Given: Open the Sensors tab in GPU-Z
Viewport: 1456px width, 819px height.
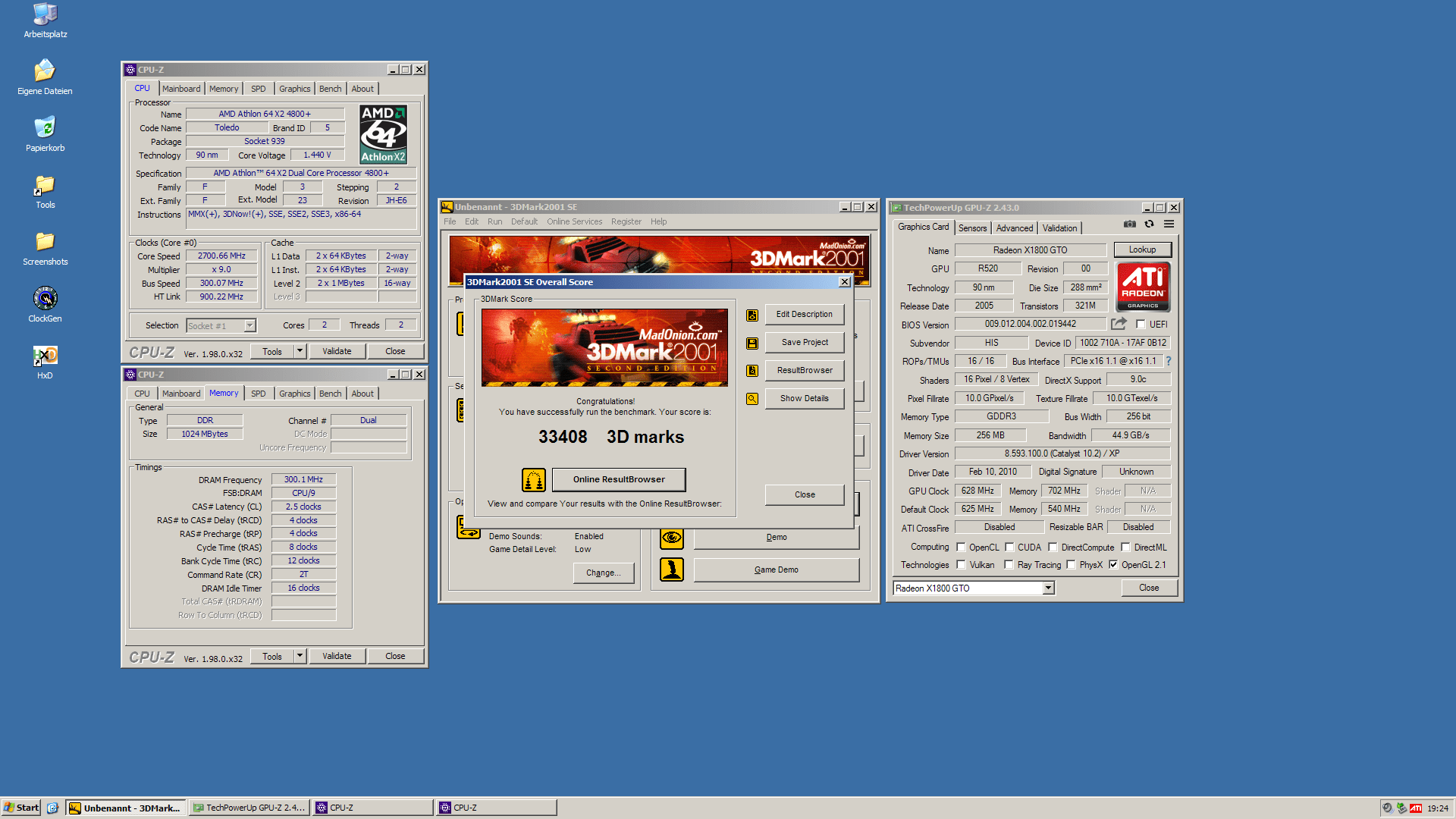Looking at the screenshot, I should (x=972, y=228).
